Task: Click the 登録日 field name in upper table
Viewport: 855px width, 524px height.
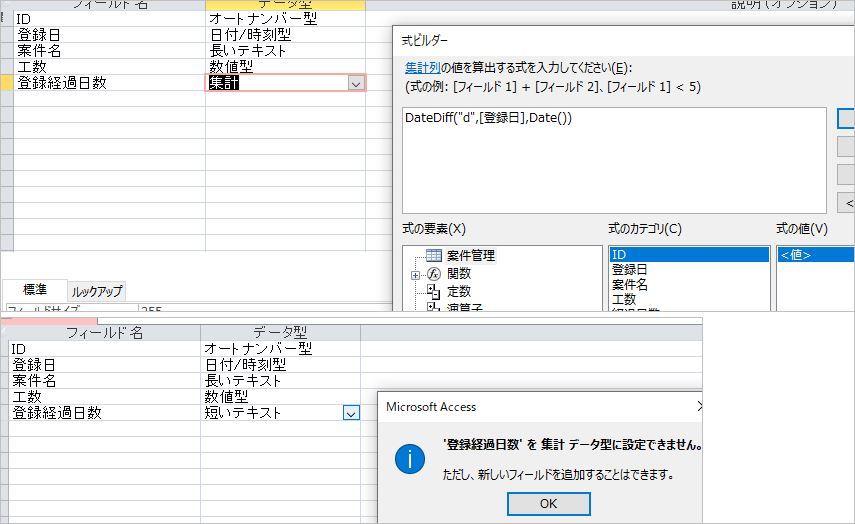Action: (x=109, y=35)
